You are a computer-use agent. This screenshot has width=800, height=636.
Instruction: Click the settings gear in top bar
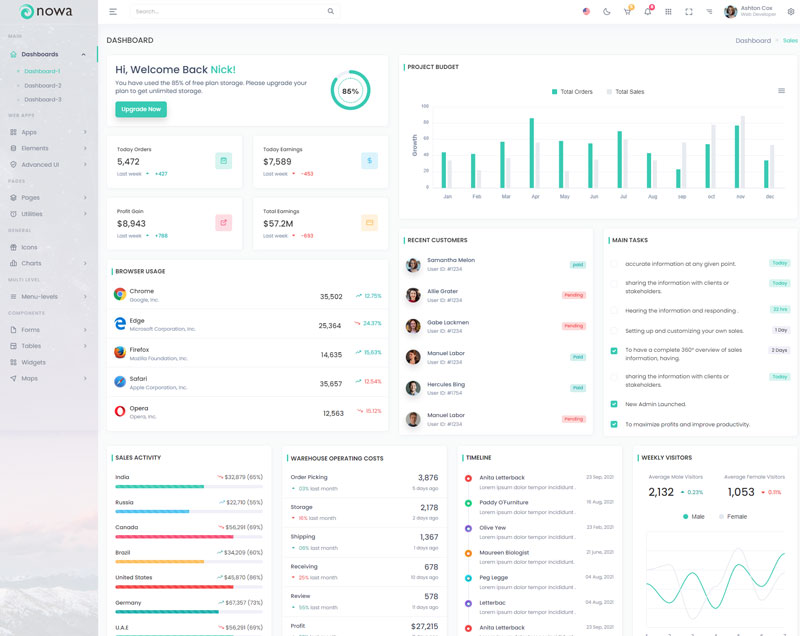791,12
